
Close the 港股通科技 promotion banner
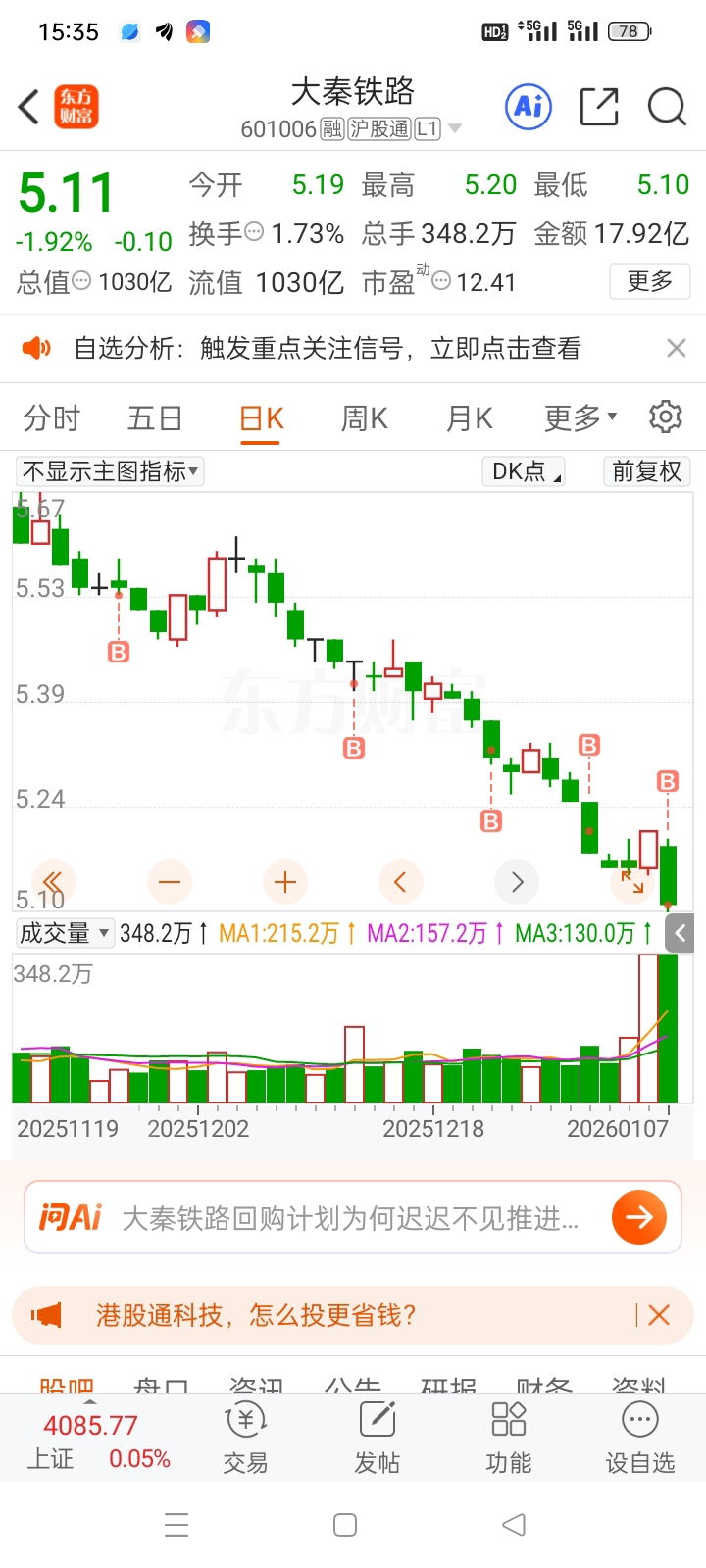pyautogui.click(x=659, y=1315)
